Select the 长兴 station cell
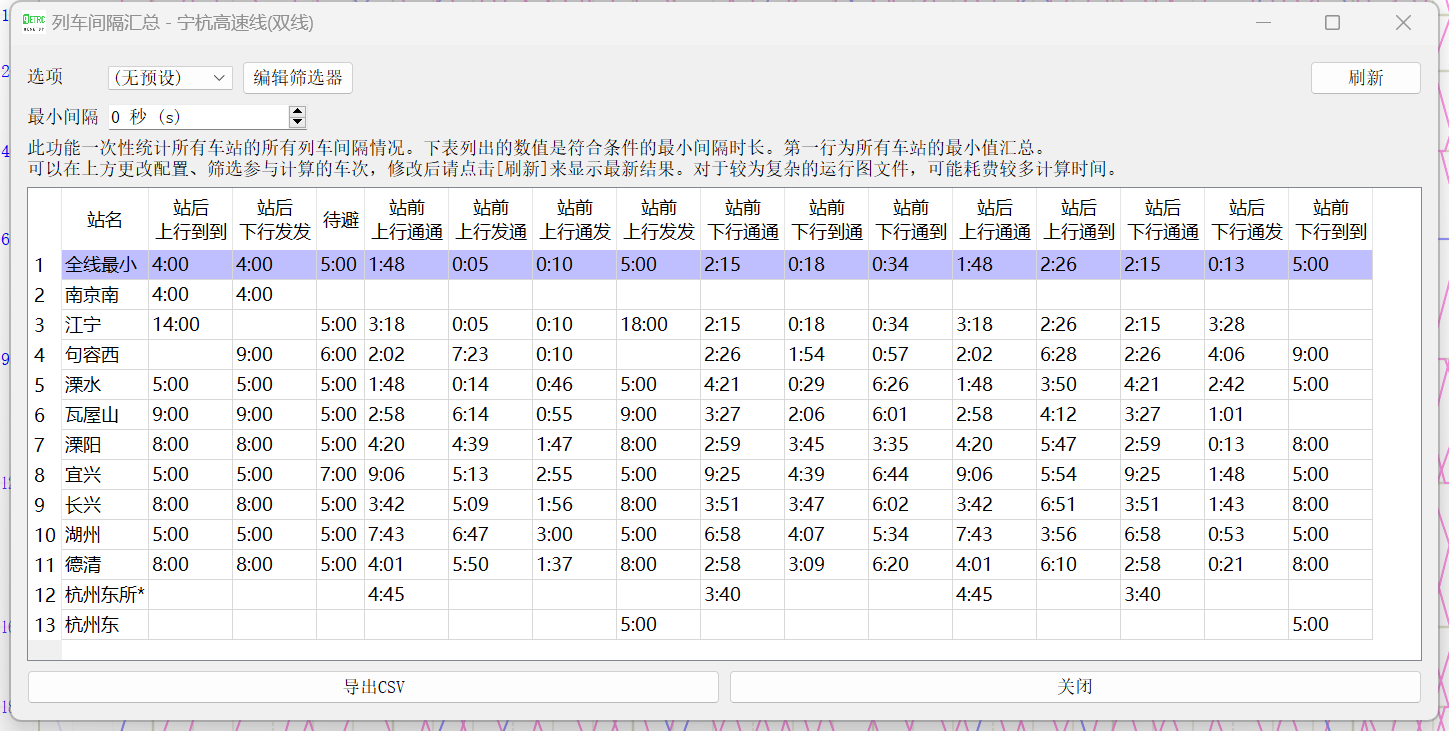 (105, 505)
